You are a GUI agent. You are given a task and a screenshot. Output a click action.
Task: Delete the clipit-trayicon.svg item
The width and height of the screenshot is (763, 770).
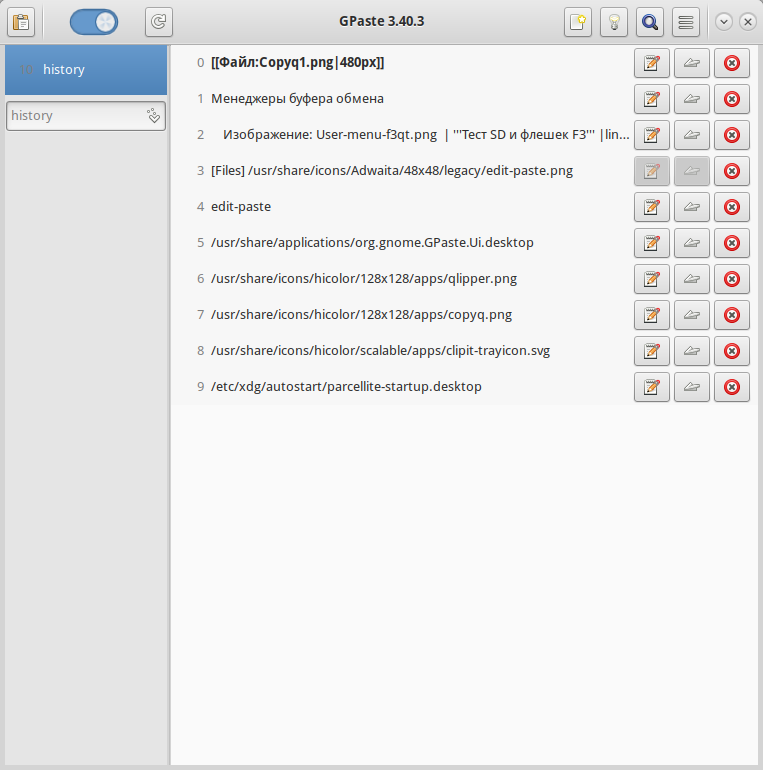click(732, 351)
